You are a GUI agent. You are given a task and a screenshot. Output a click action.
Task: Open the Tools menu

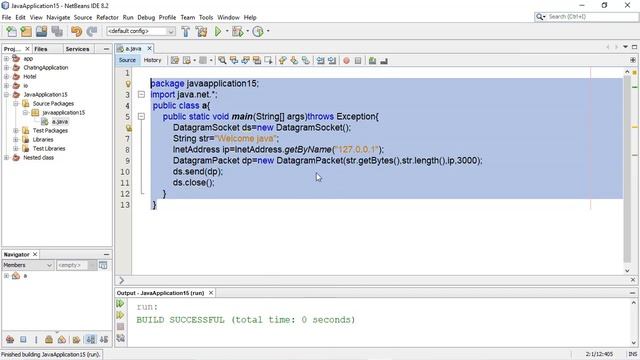[206, 18]
